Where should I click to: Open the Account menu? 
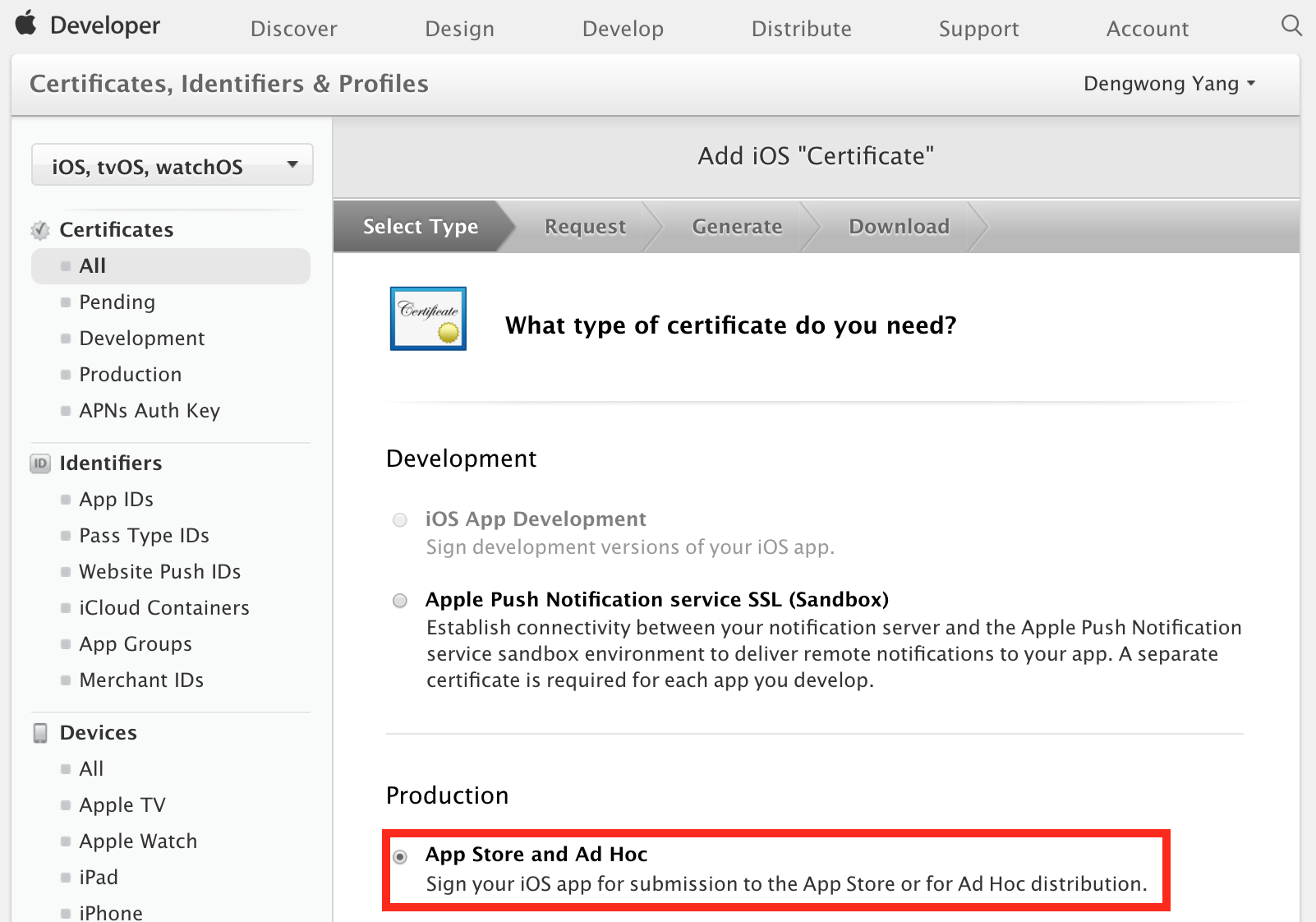tap(1148, 29)
